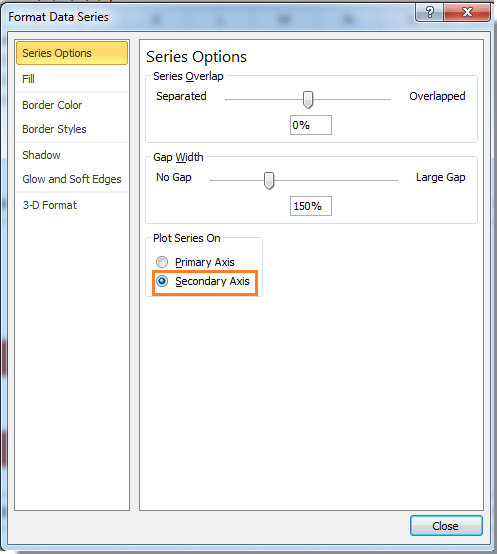Click the Gap Width 150% field
This screenshot has height=554, width=497.
point(311,206)
